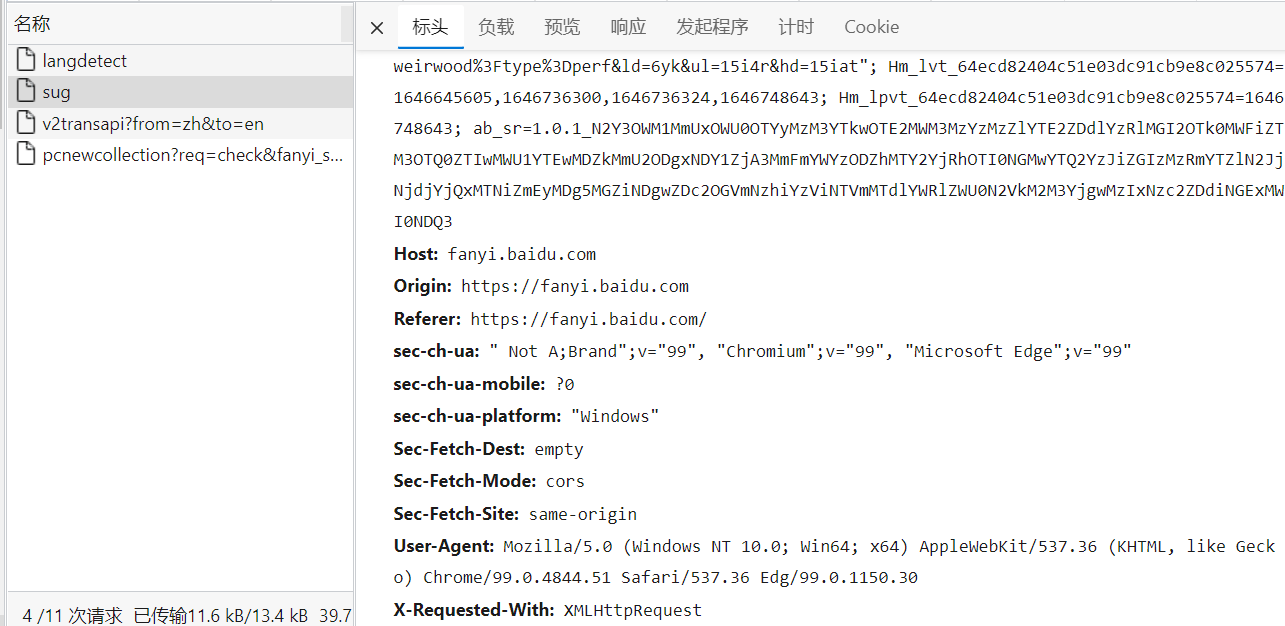The height and width of the screenshot is (626, 1285).
Task: Click the Sec-Fetch-Dest value empty
Action: click(559, 449)
